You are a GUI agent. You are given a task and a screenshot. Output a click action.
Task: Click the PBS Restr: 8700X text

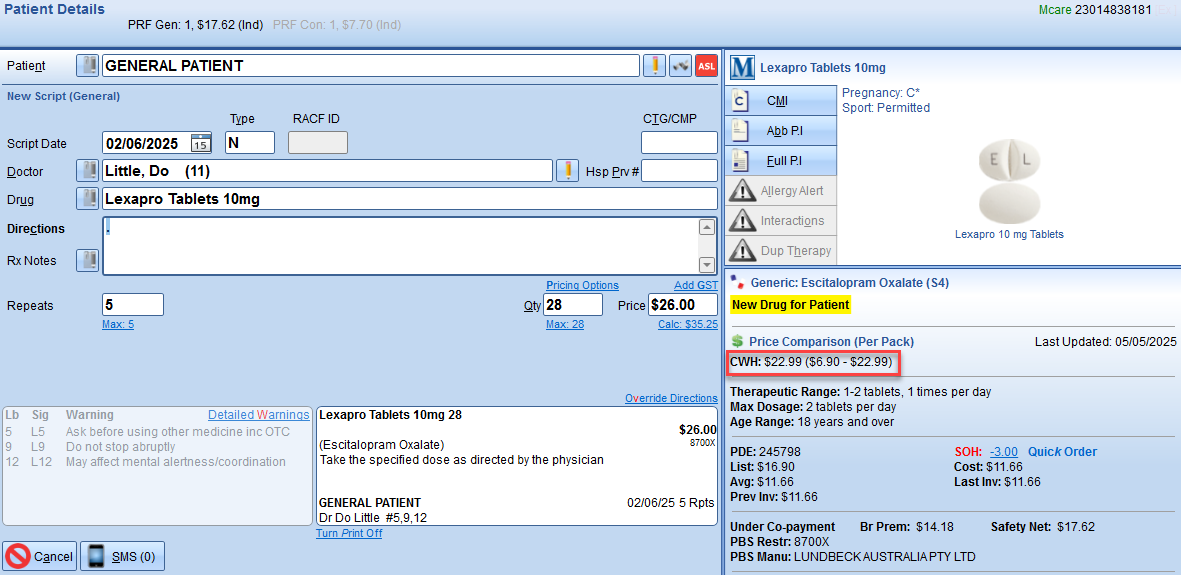(780, 542)
